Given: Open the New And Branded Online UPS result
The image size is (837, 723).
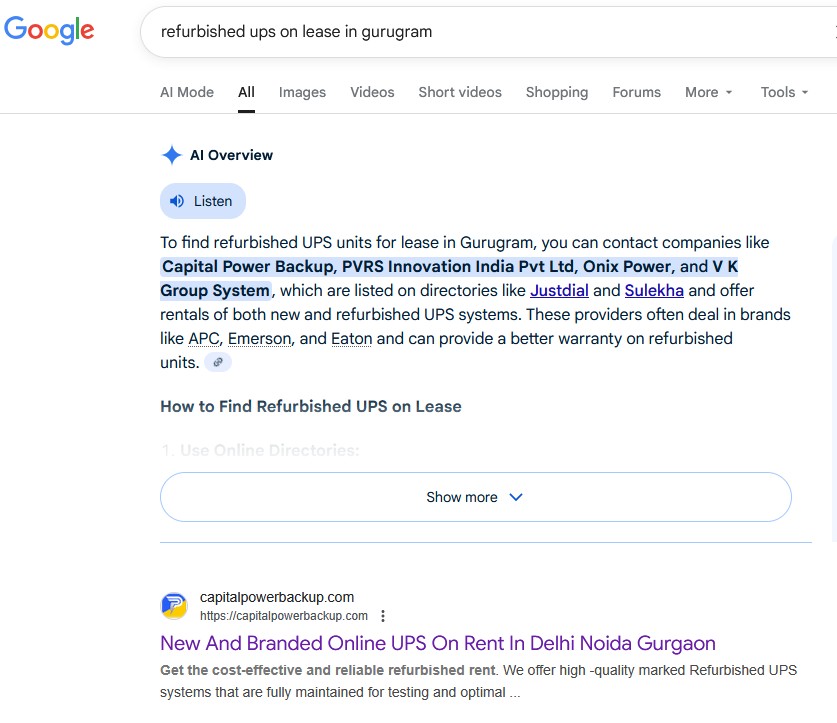Looking at the screenshot, I should tap(438, 643).
